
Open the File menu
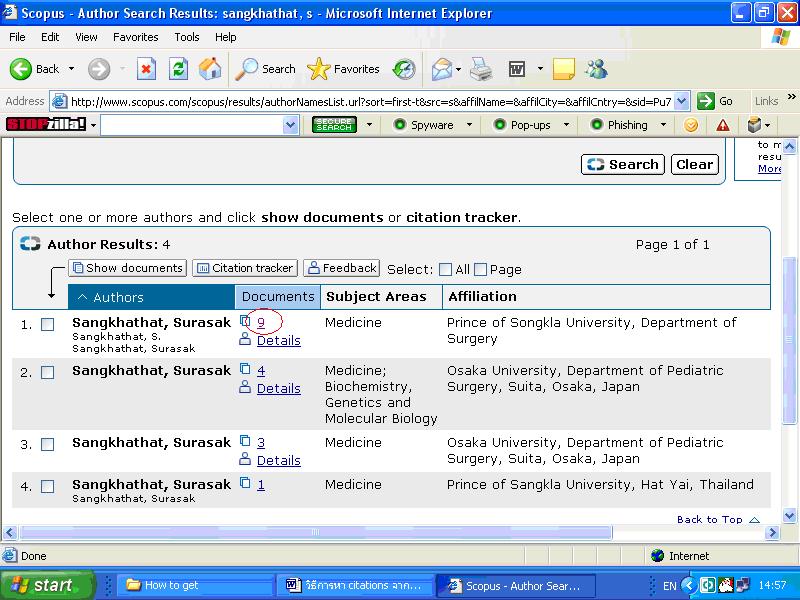[17, 37]
